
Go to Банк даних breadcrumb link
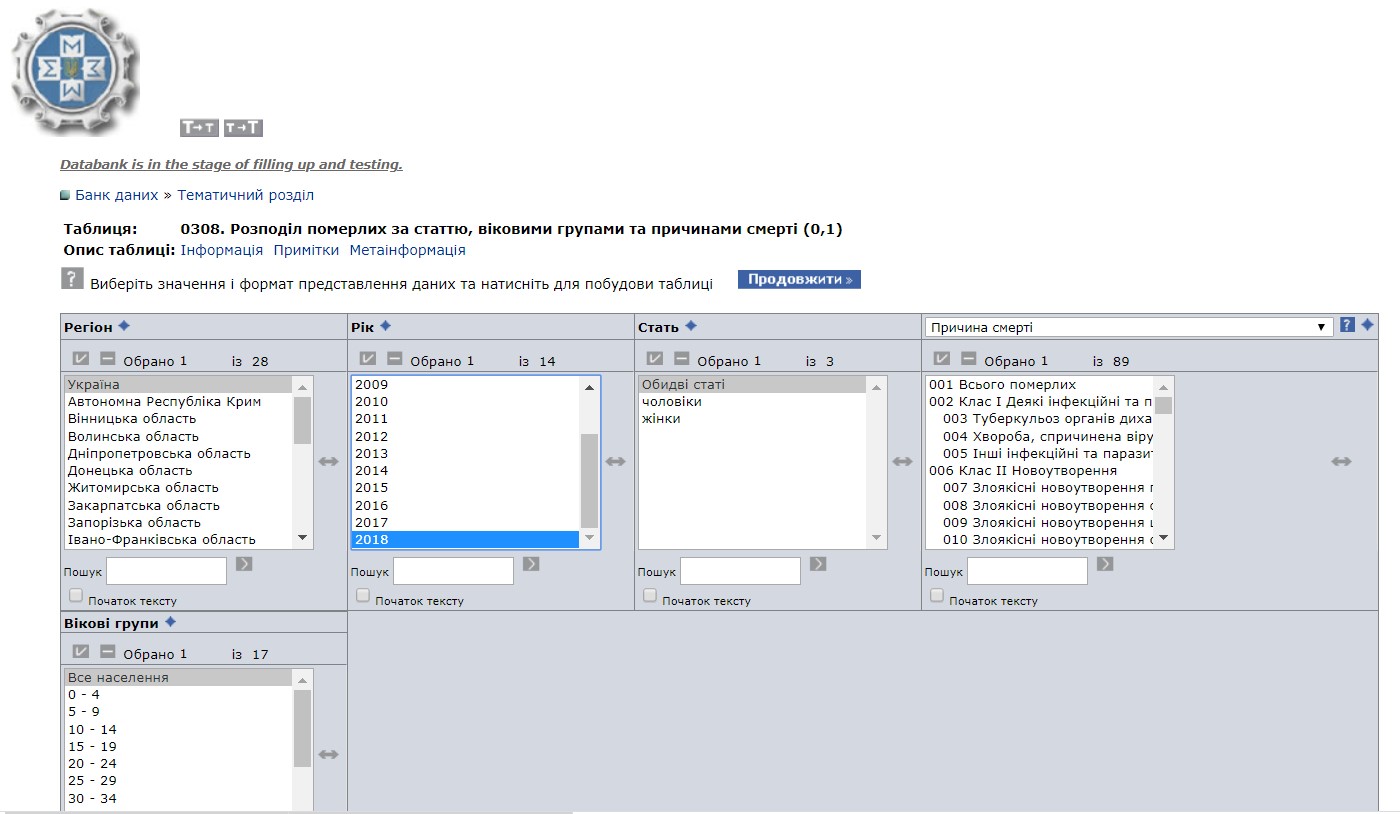pyautogui.click(x=116, y=195)
